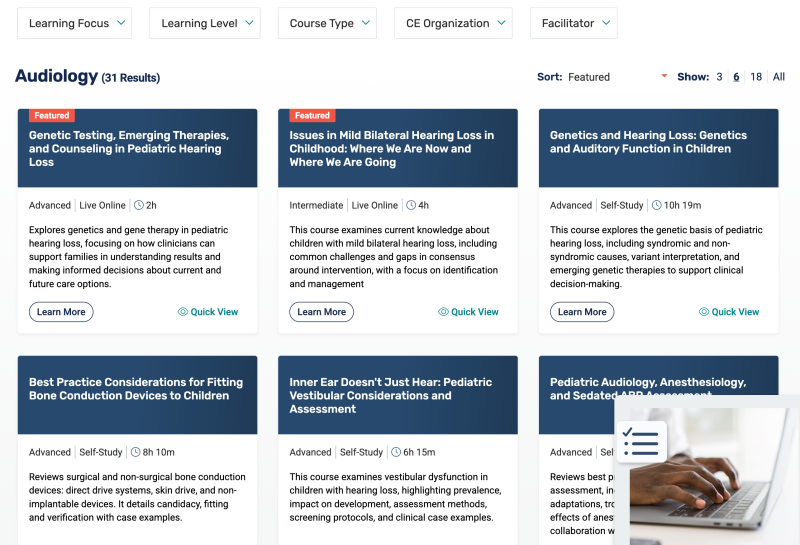Open Quick View for Genetics and Hearing Loss
This screenshot has height=545, width=800.
pyautogui.click(x=729, y=312)
